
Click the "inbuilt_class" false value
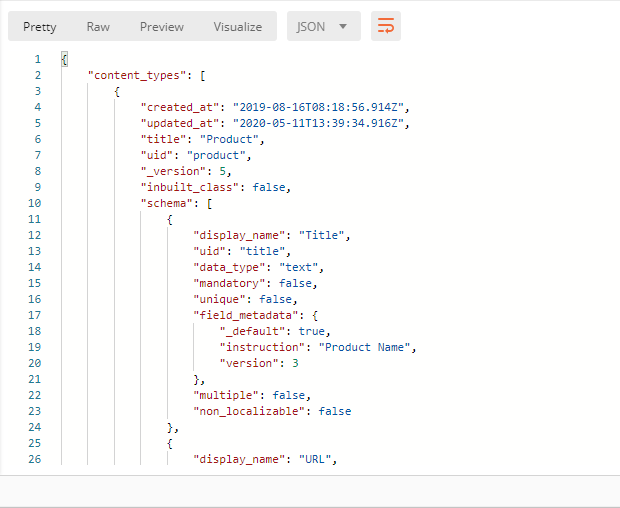(268, 187)
